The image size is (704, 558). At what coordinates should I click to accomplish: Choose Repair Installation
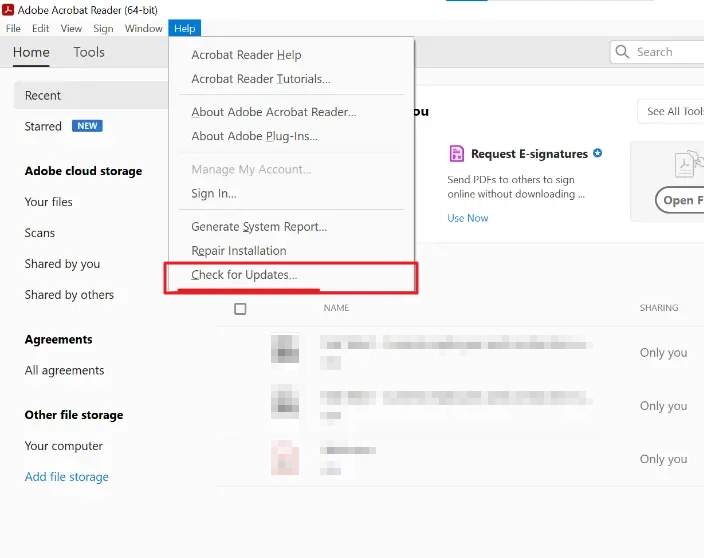coord(239,250)
